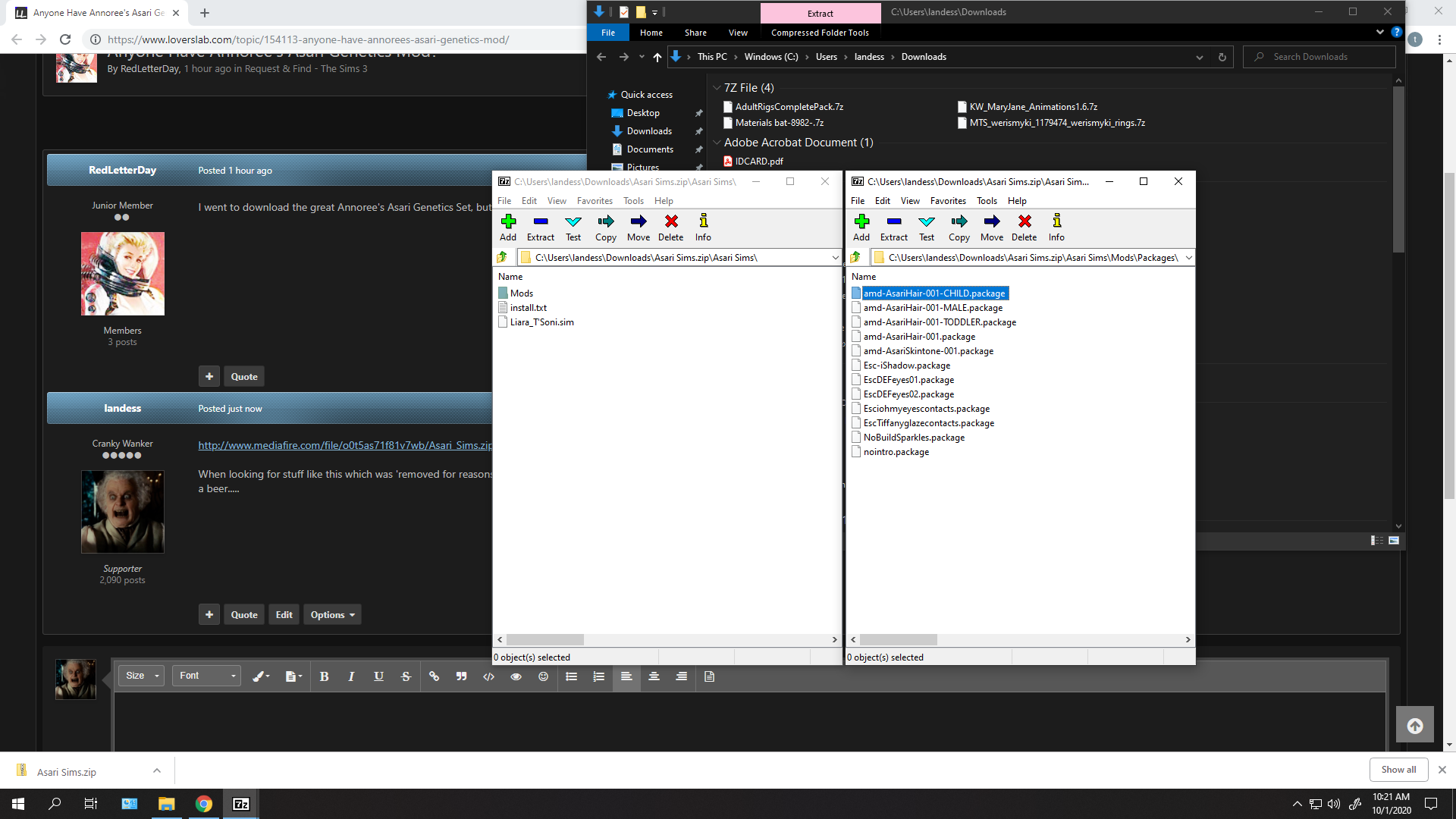This screenshot has width=1456, height=819.
Task: Click Extract in the Asari Sims\ 7-Zip window
Action: point(541,227)
